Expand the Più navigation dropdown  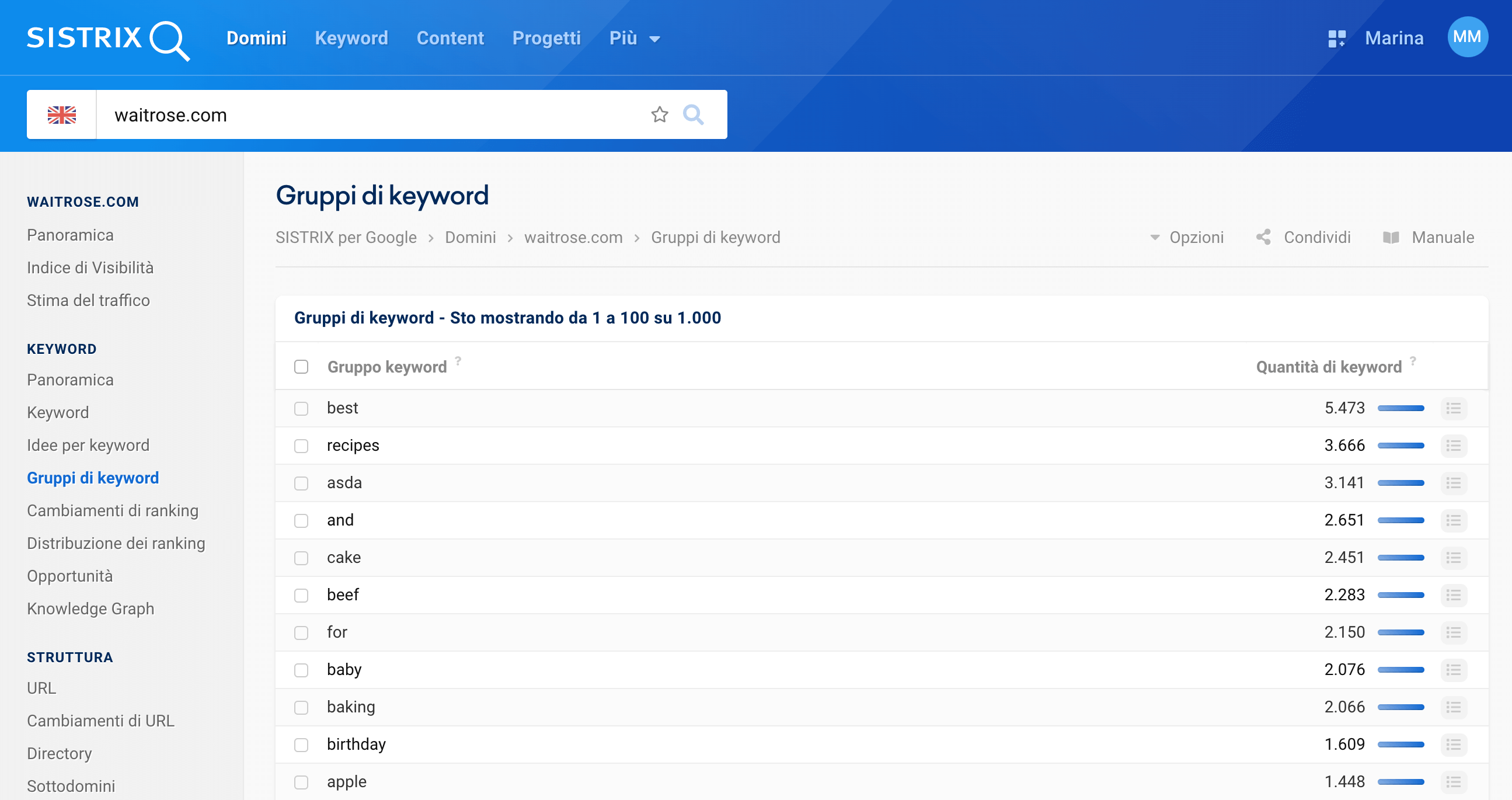coord(630,38)
